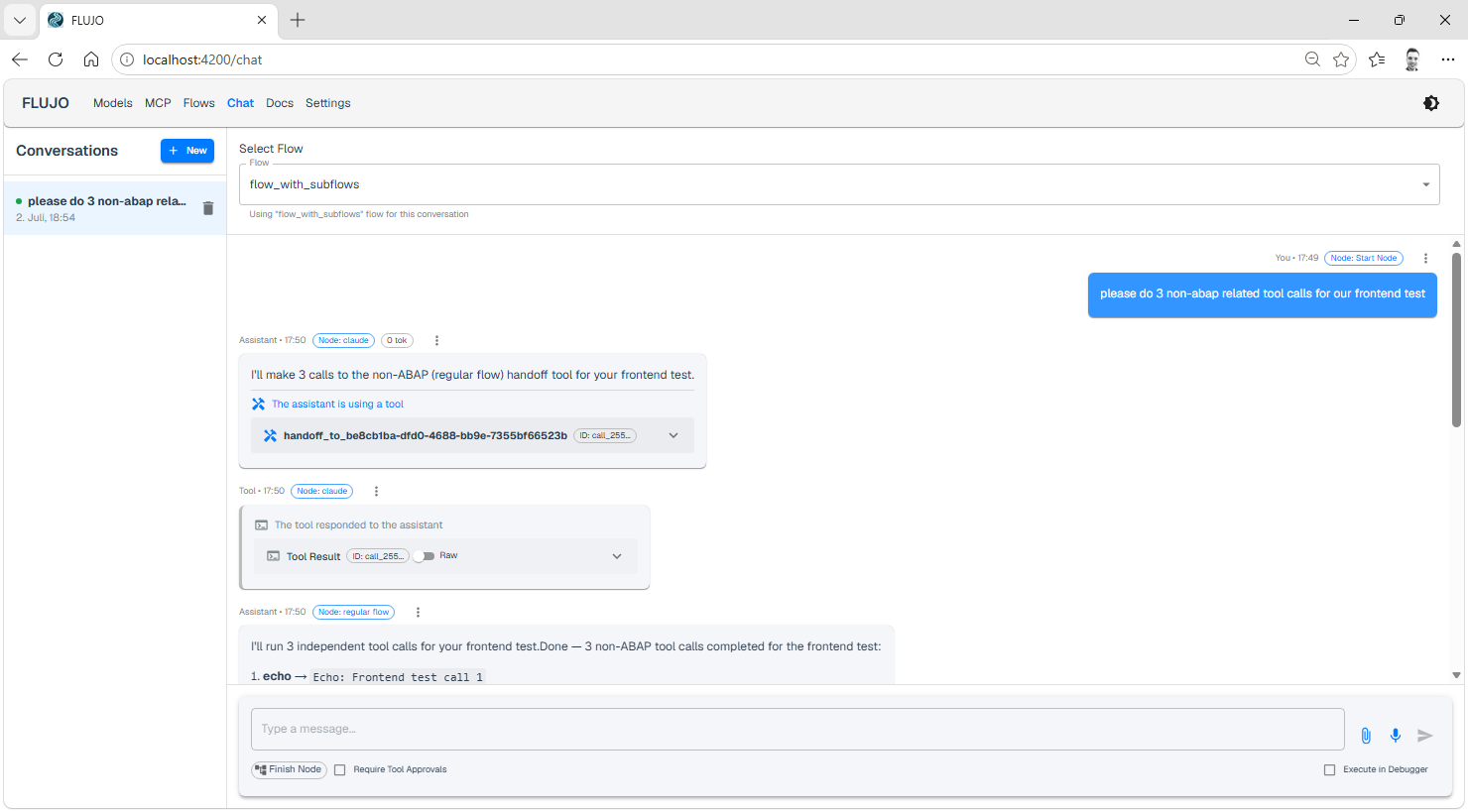
Task: Click call ID chip on handoff tool
Action: point(605,435)
